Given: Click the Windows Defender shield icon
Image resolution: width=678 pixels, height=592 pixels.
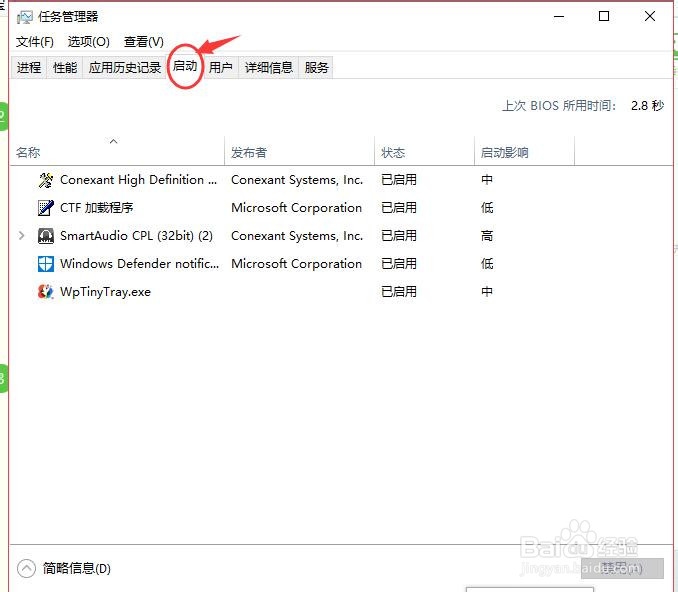Looking at the screenshot, I should point(45,264).
